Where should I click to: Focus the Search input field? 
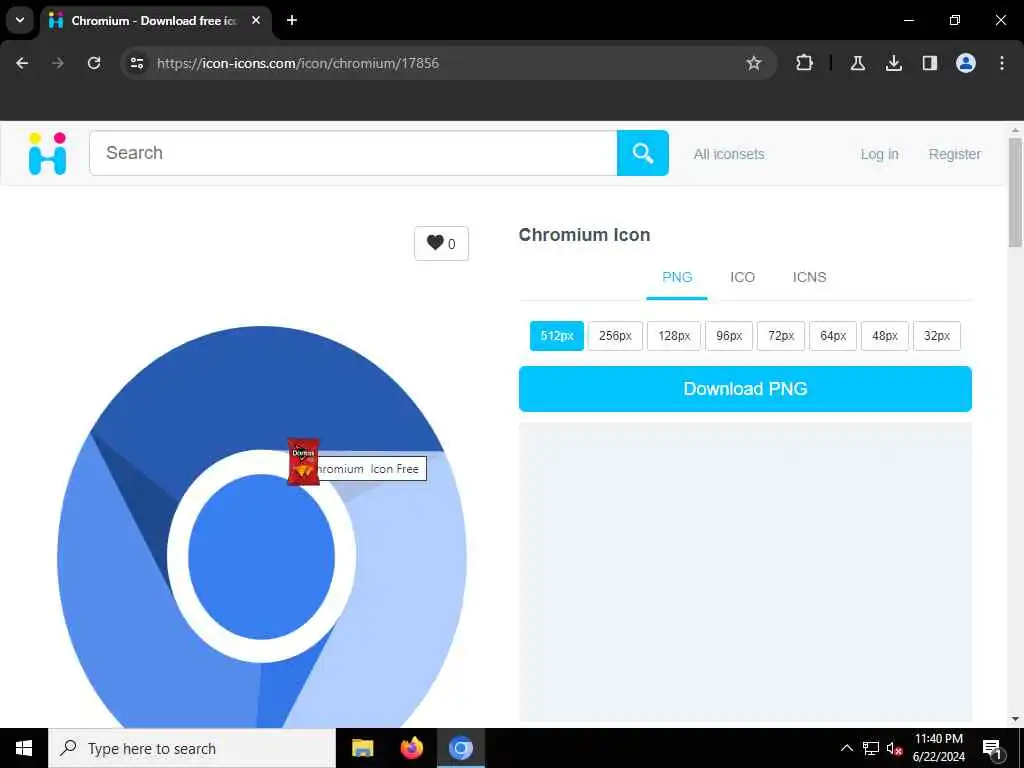click(x=353, y=153)
